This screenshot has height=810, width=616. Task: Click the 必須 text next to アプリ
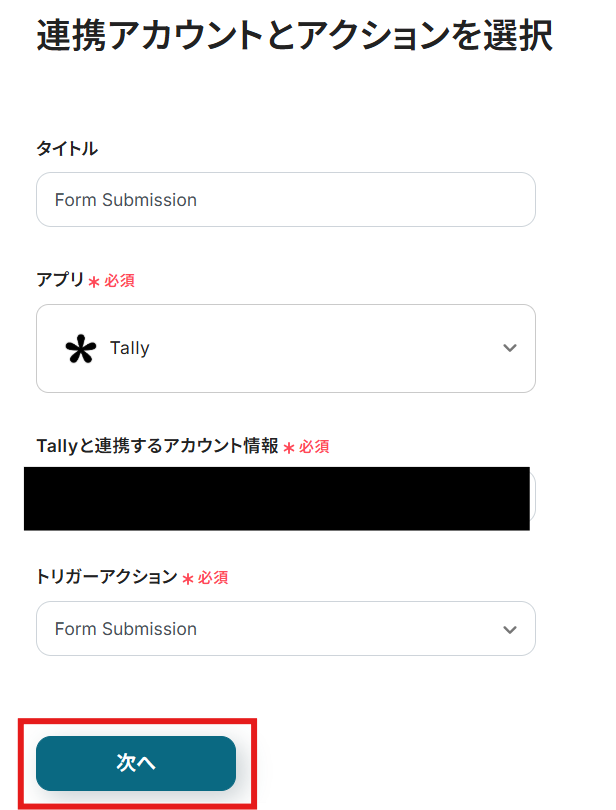[x=119, y=281]
